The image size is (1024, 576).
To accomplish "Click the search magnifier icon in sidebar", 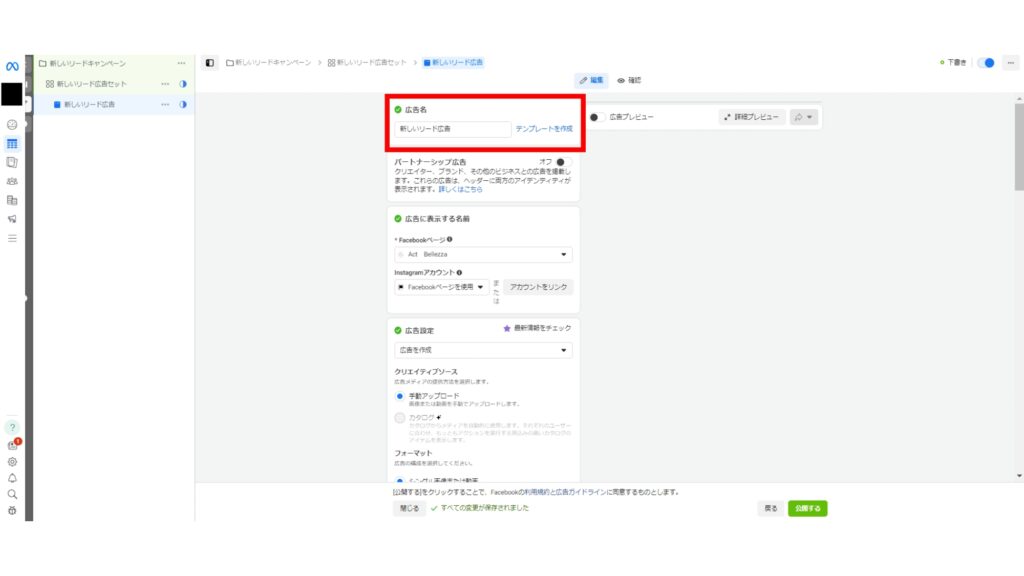I will pyautogui.click(x=12, y=494).
